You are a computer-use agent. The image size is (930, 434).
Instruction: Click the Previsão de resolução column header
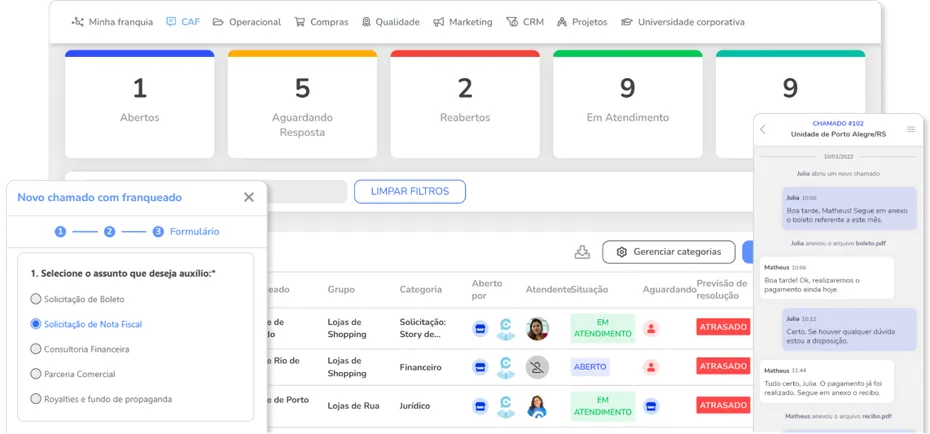pyautogui.click(x=722, y=289)
